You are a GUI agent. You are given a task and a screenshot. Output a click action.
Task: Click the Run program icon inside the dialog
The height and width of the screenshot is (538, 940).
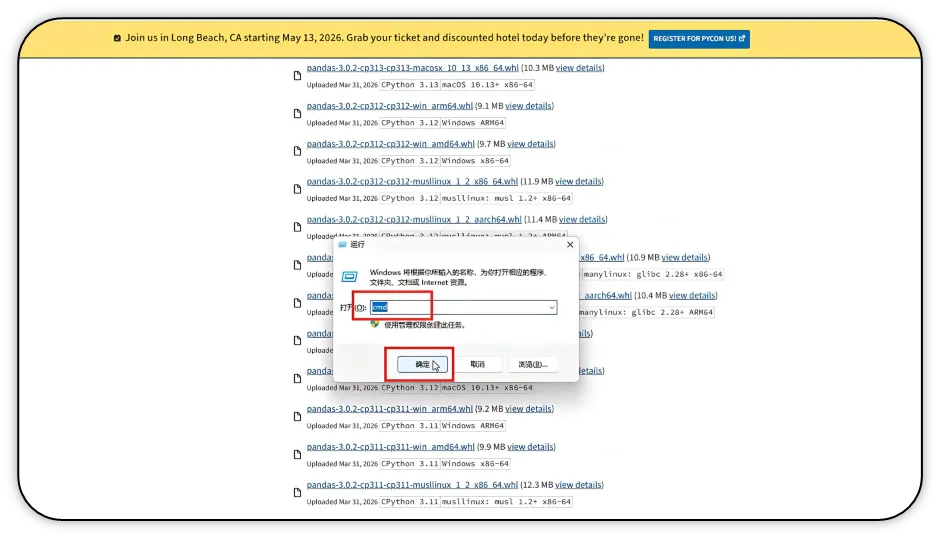tap(350, 276)
